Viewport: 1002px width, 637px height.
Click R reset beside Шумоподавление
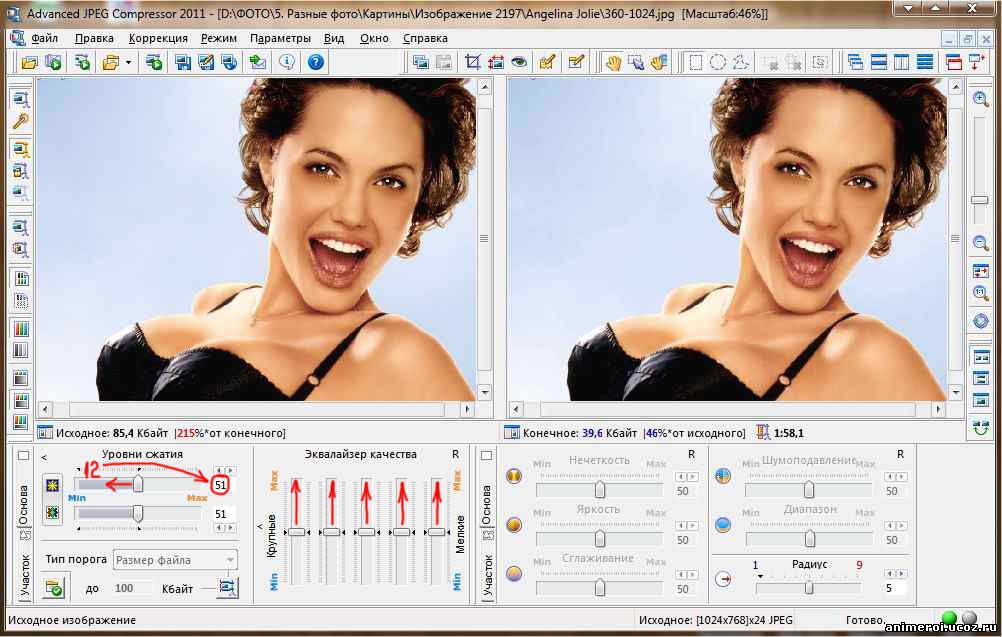point(900,454)
